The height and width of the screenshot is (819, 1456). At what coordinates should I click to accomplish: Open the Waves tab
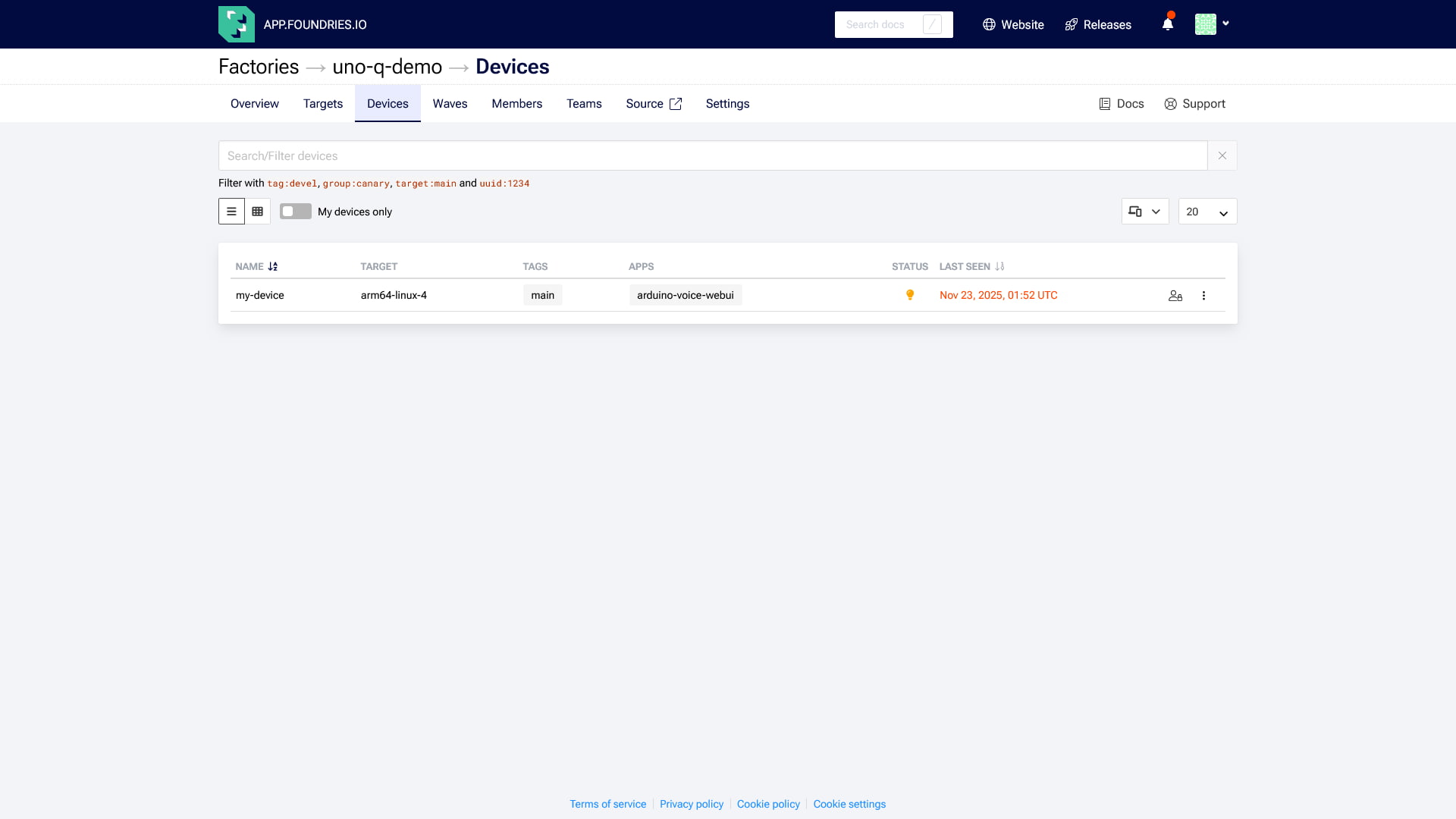click(x=450, y=103)
